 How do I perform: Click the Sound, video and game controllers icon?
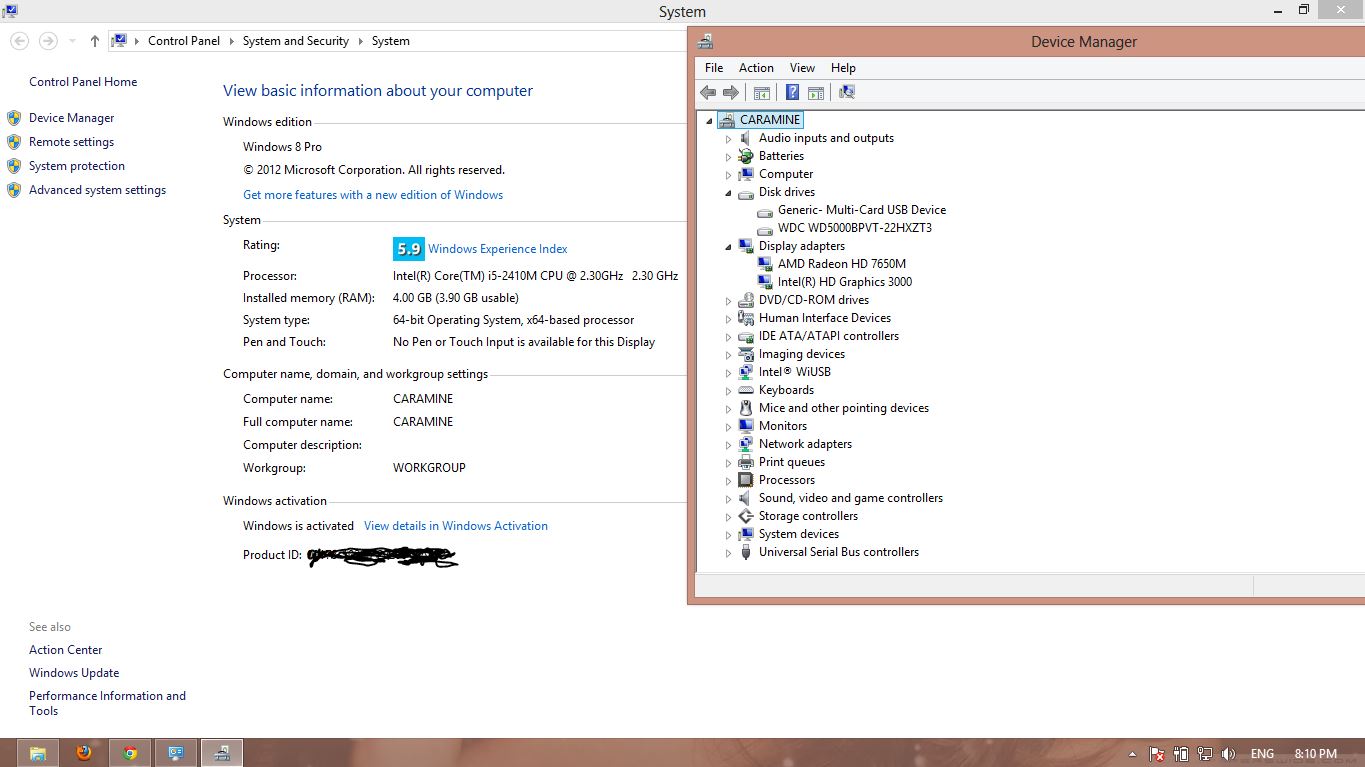(746, 498)
